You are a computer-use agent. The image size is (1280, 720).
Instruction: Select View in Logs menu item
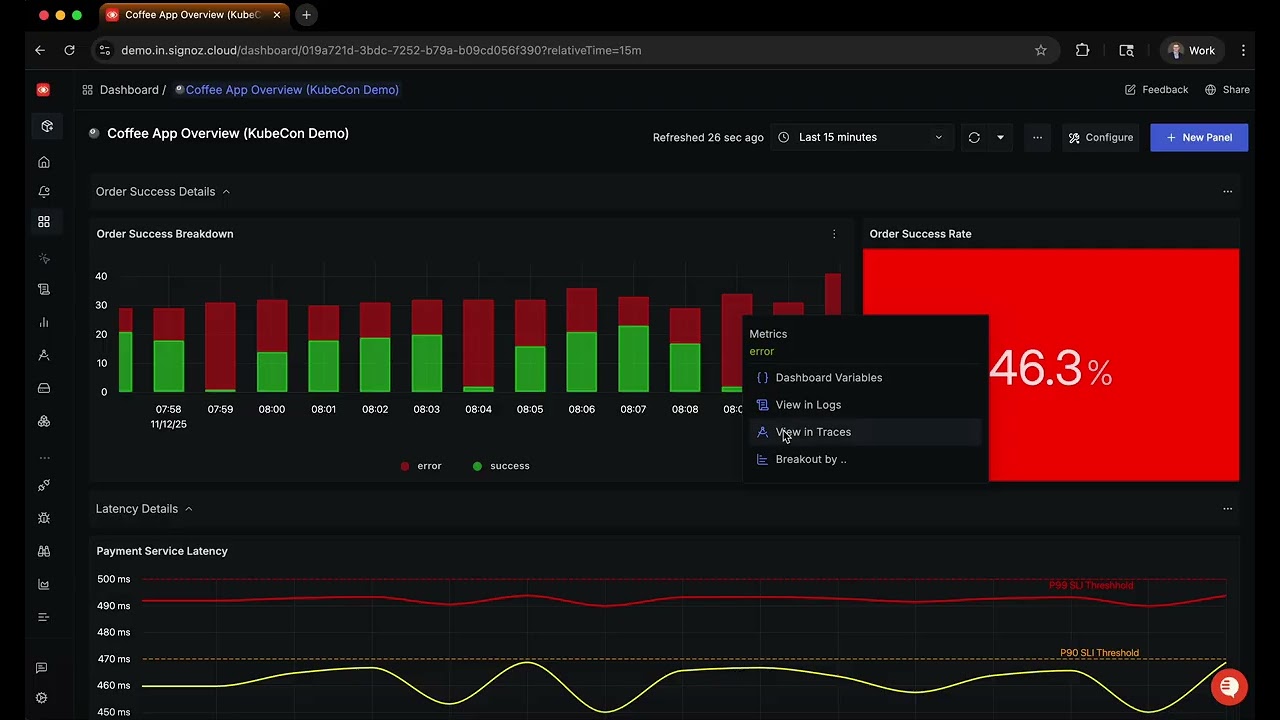click(x=865, y=405)
